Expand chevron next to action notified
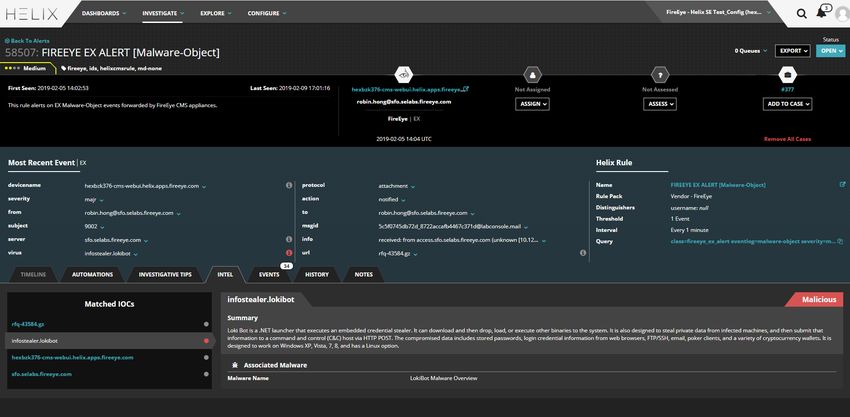The width and height of the screenshot is (850, 417). [403, 200]
